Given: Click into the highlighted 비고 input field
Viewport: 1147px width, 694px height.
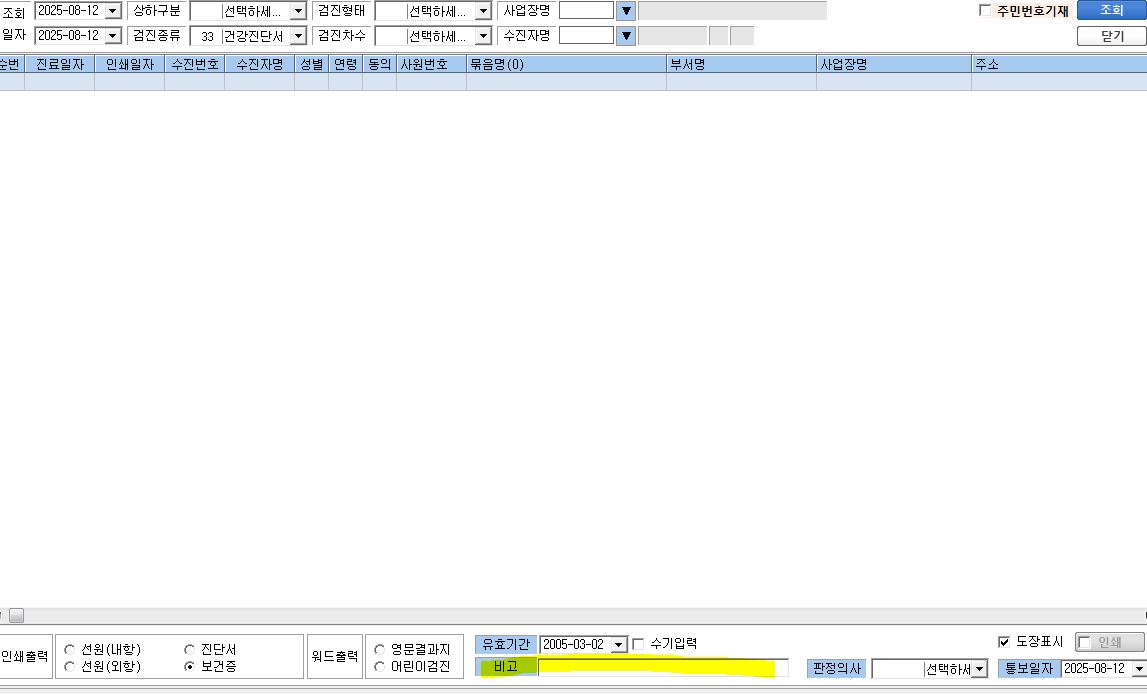Looking at the screenshot, I should (663, 667).
